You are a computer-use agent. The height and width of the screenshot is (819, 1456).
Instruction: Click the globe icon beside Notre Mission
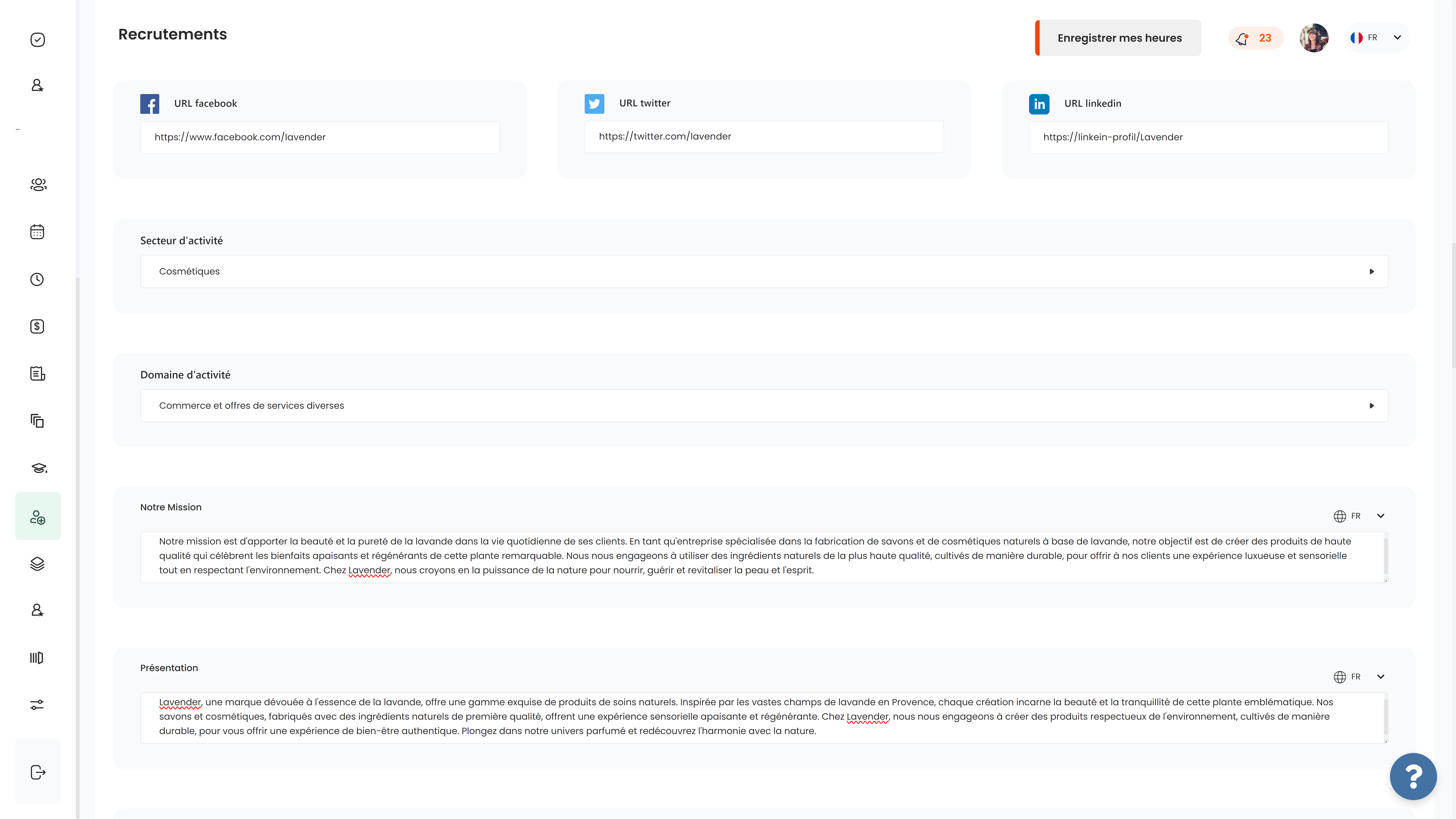[1340, 516]
